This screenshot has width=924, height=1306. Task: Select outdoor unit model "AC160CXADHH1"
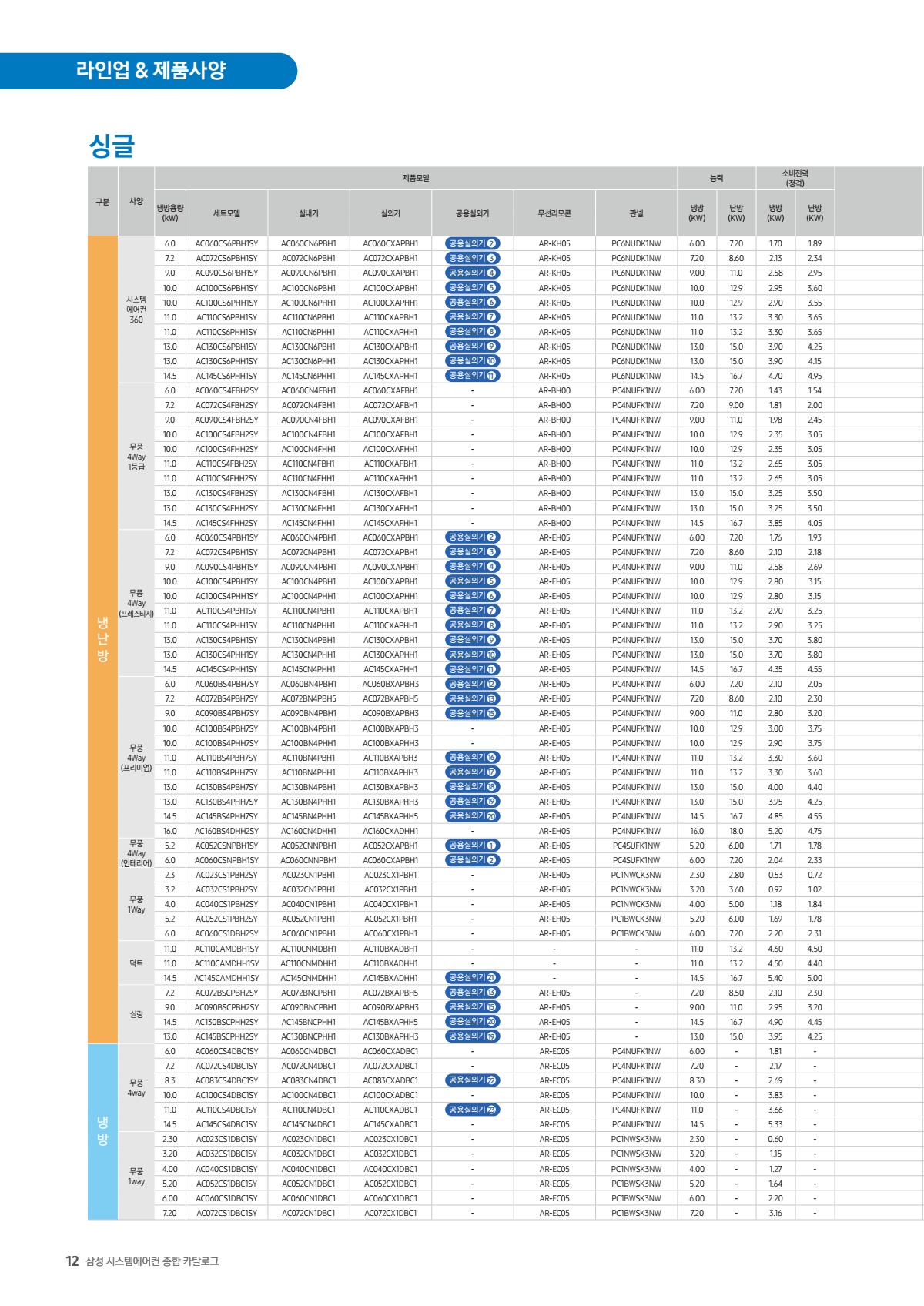coord(390,831)
